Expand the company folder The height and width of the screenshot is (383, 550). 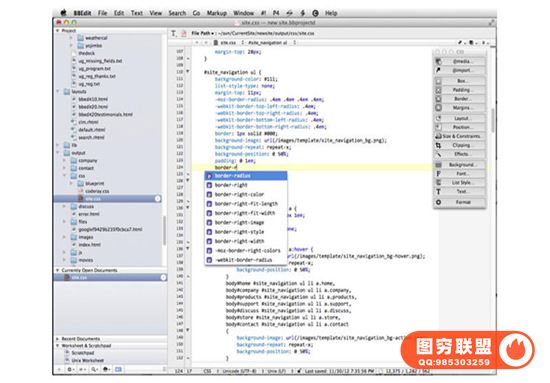pyautogui.click(x=65, y=161)
